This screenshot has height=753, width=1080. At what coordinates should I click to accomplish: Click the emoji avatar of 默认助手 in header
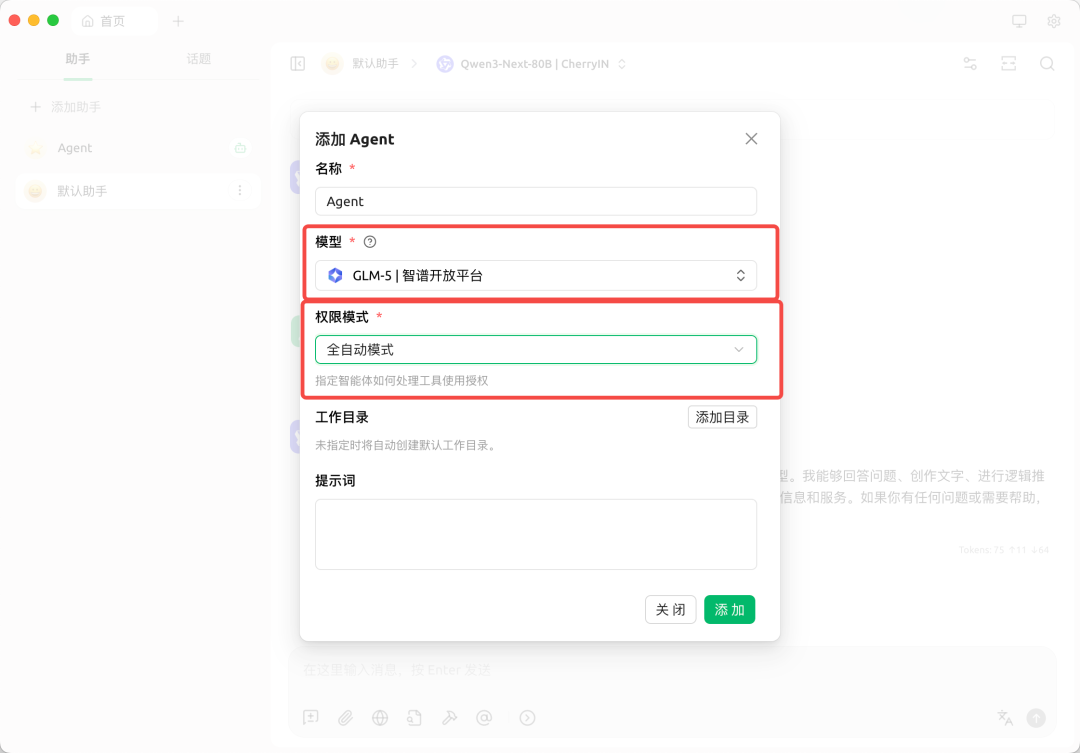point(332,64)
